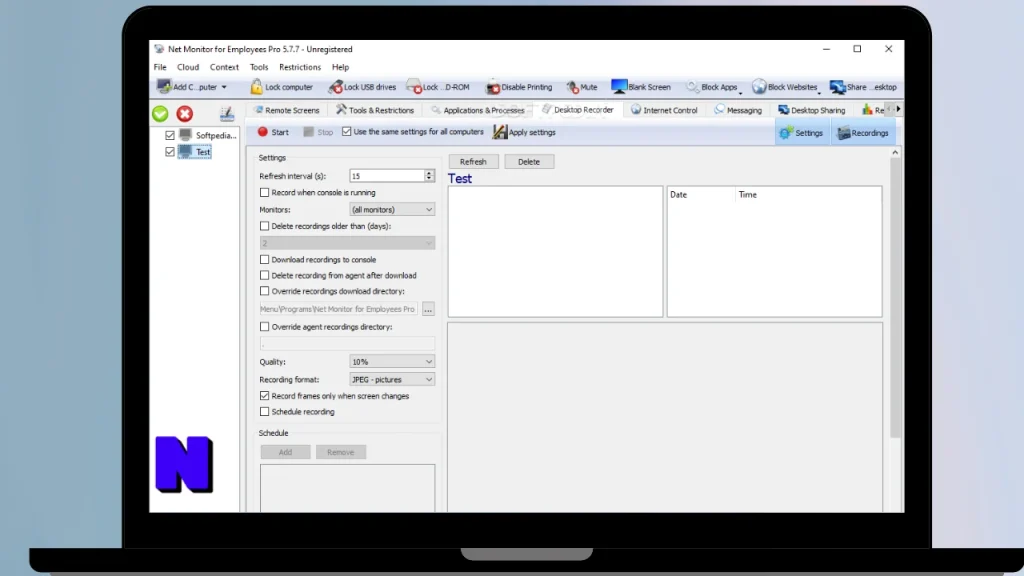The width and height of the screenshot is (1024, 576).
Task: Enable Override recordings download directory
Action: click(264, 291)
